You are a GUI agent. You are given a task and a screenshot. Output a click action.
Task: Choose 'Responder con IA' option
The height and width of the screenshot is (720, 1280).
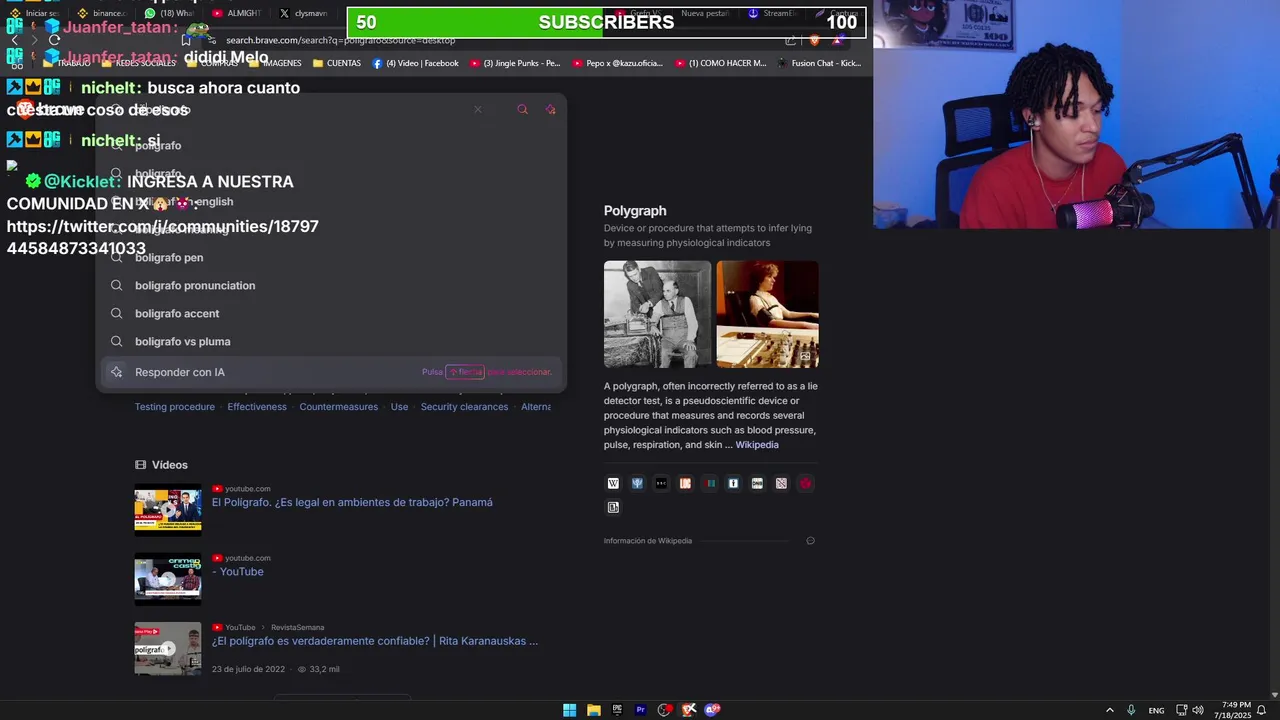[332, 372]
